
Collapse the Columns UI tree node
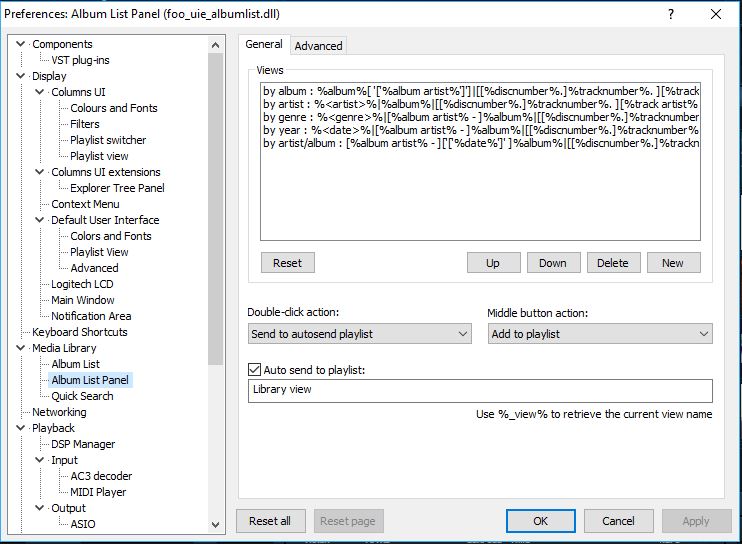[x=41, y=92]
